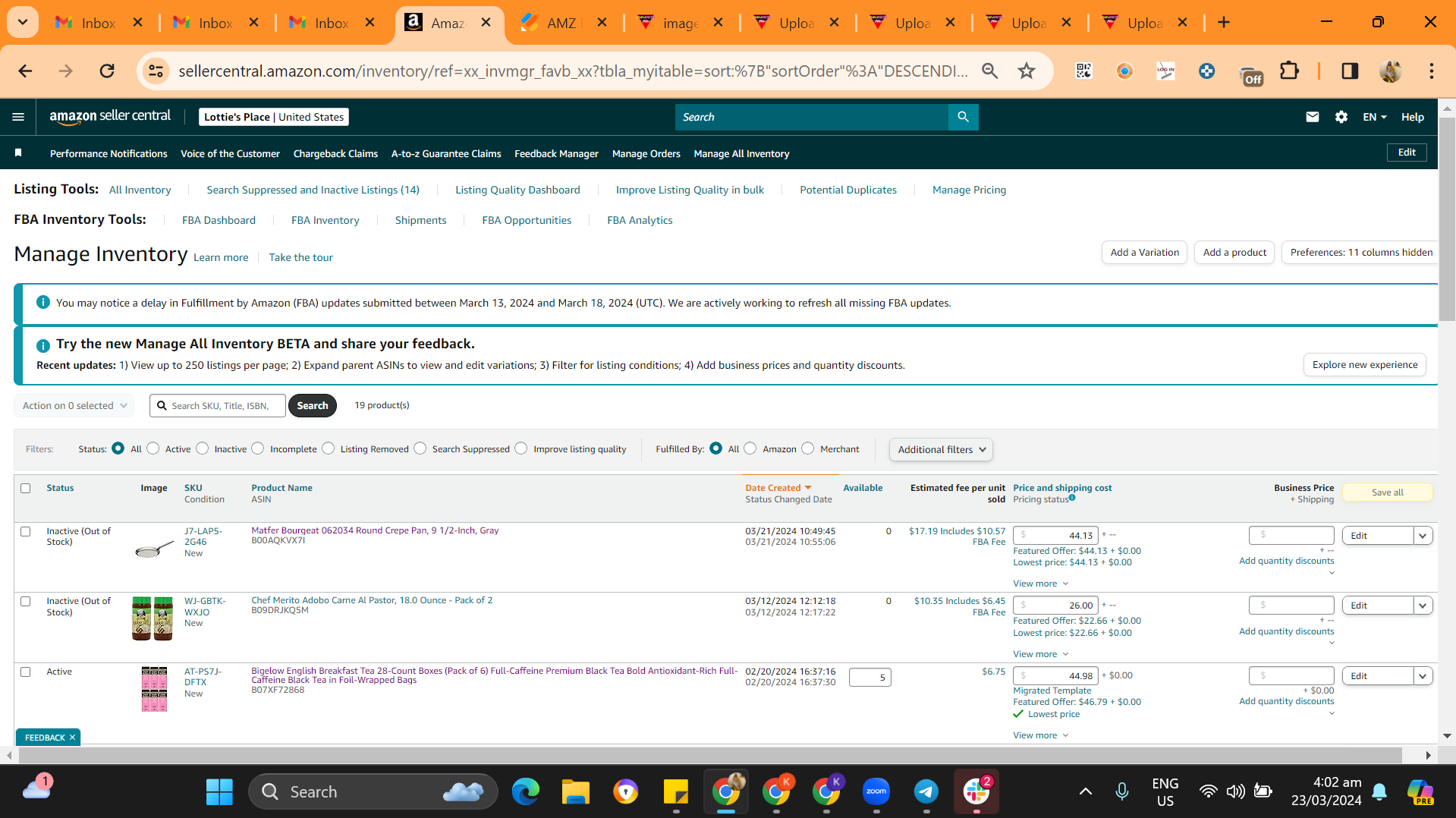The image size is (1456, 818).
Task: Open Sticky Notes from the taskbar
Action: [676, 792]
